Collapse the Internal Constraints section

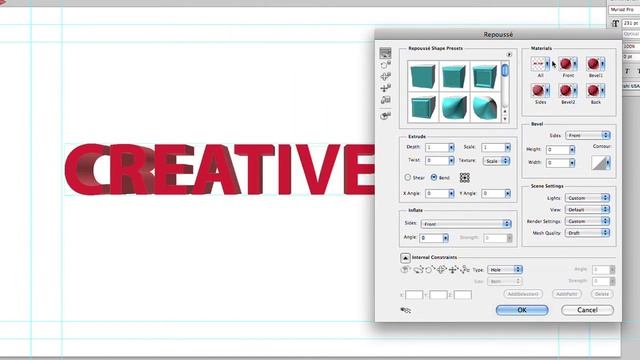[x=405, y=258]
